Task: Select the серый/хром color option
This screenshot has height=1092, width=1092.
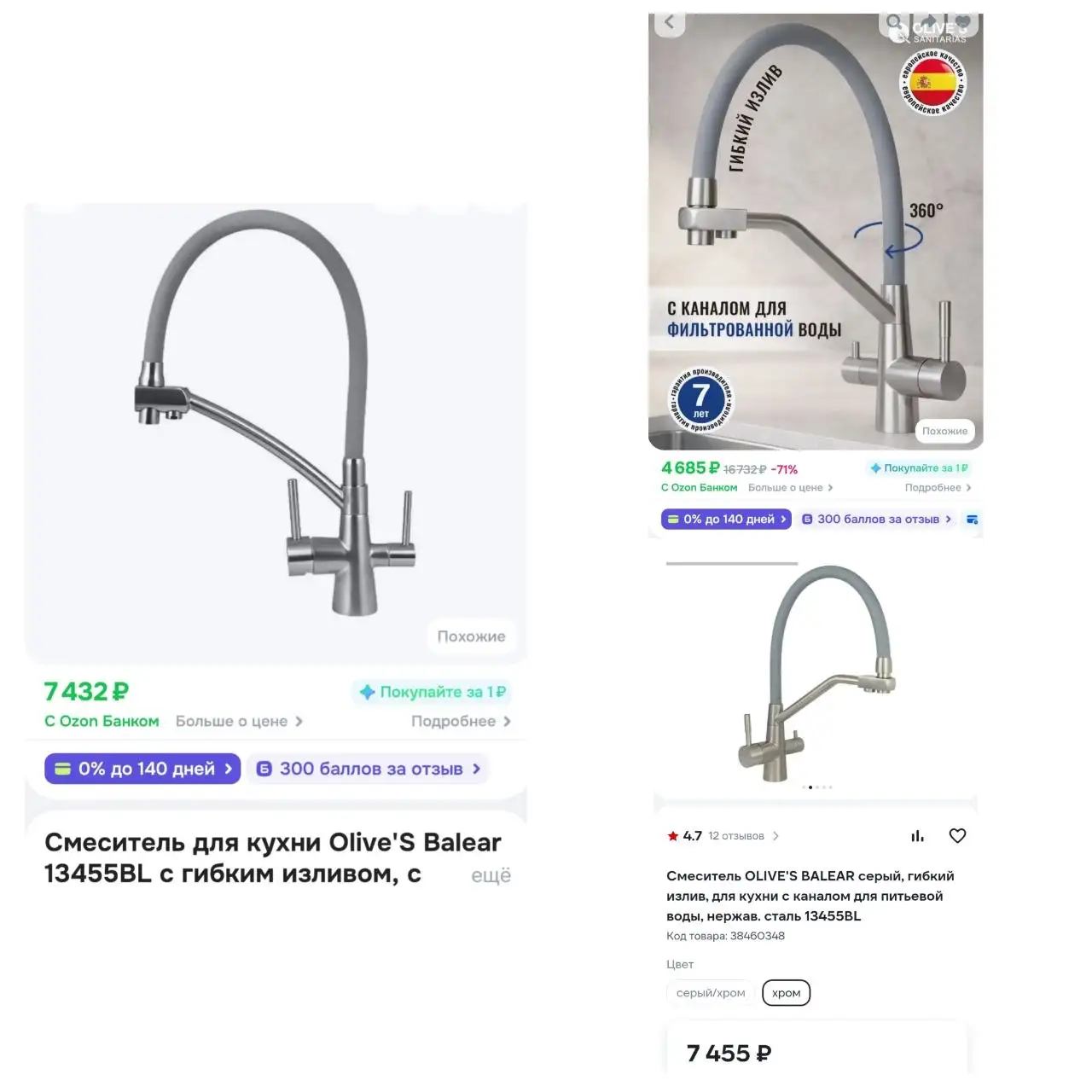Action: pos(711,993)
